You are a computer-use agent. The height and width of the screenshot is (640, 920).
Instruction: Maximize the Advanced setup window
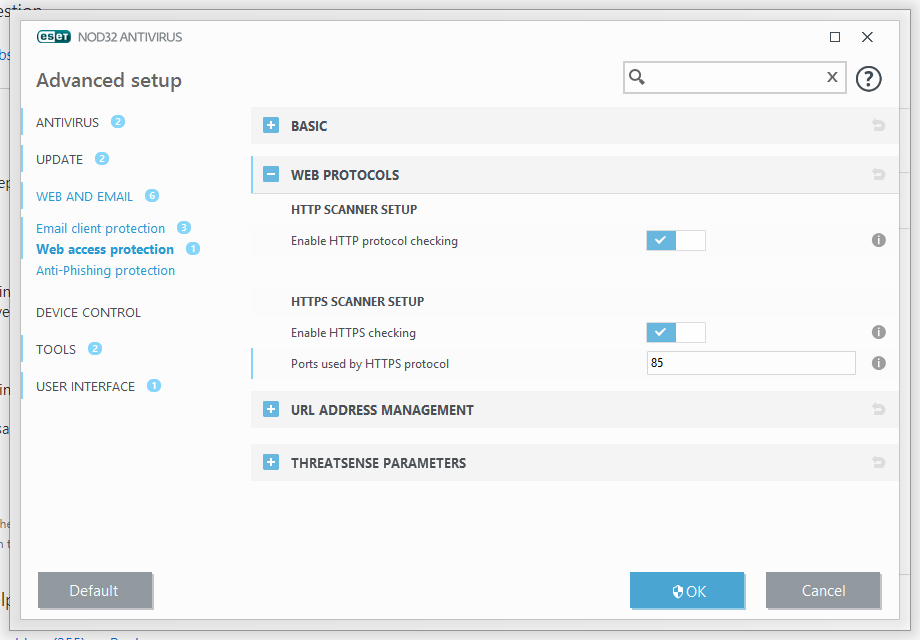[x=835, y=37]
